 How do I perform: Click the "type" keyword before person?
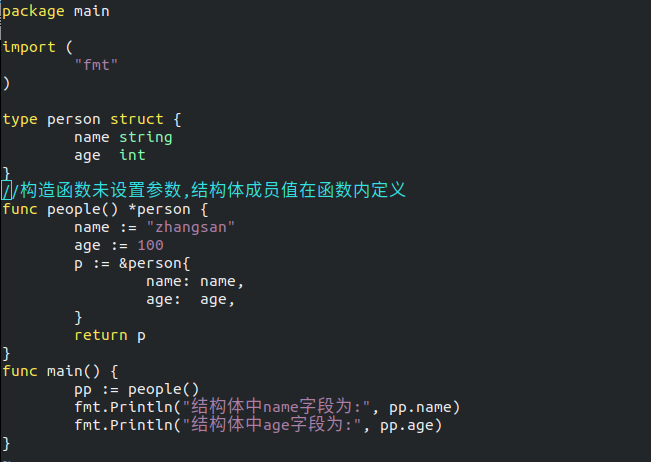pyautogui.click(x=20, y=119)
